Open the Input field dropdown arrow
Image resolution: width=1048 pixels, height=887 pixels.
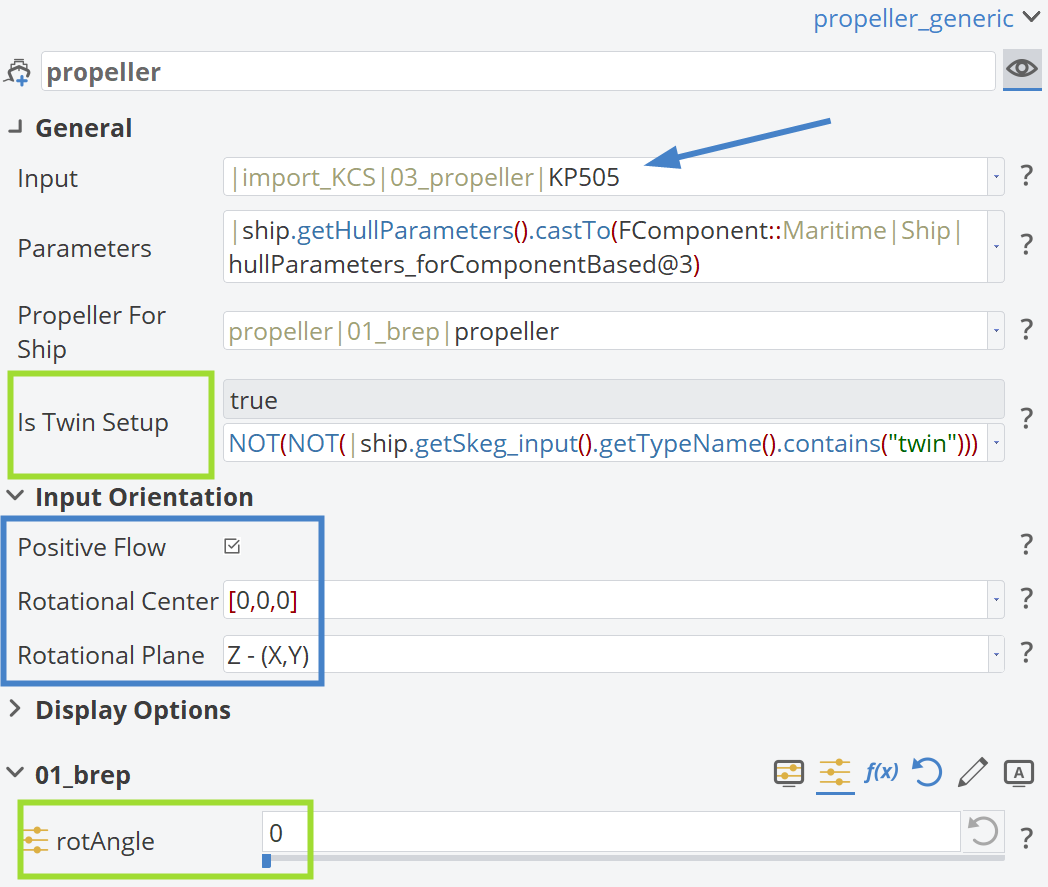(x=996, y=177)
